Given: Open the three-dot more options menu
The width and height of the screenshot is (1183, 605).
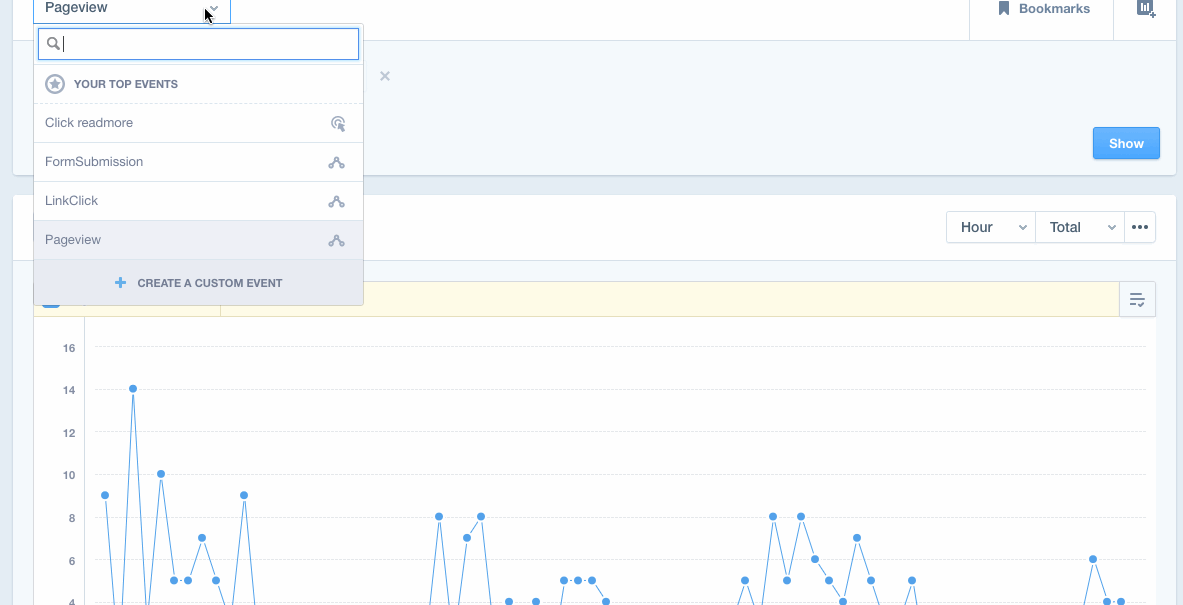Looking at the screenshot, I should click(x=1140, y=227).
